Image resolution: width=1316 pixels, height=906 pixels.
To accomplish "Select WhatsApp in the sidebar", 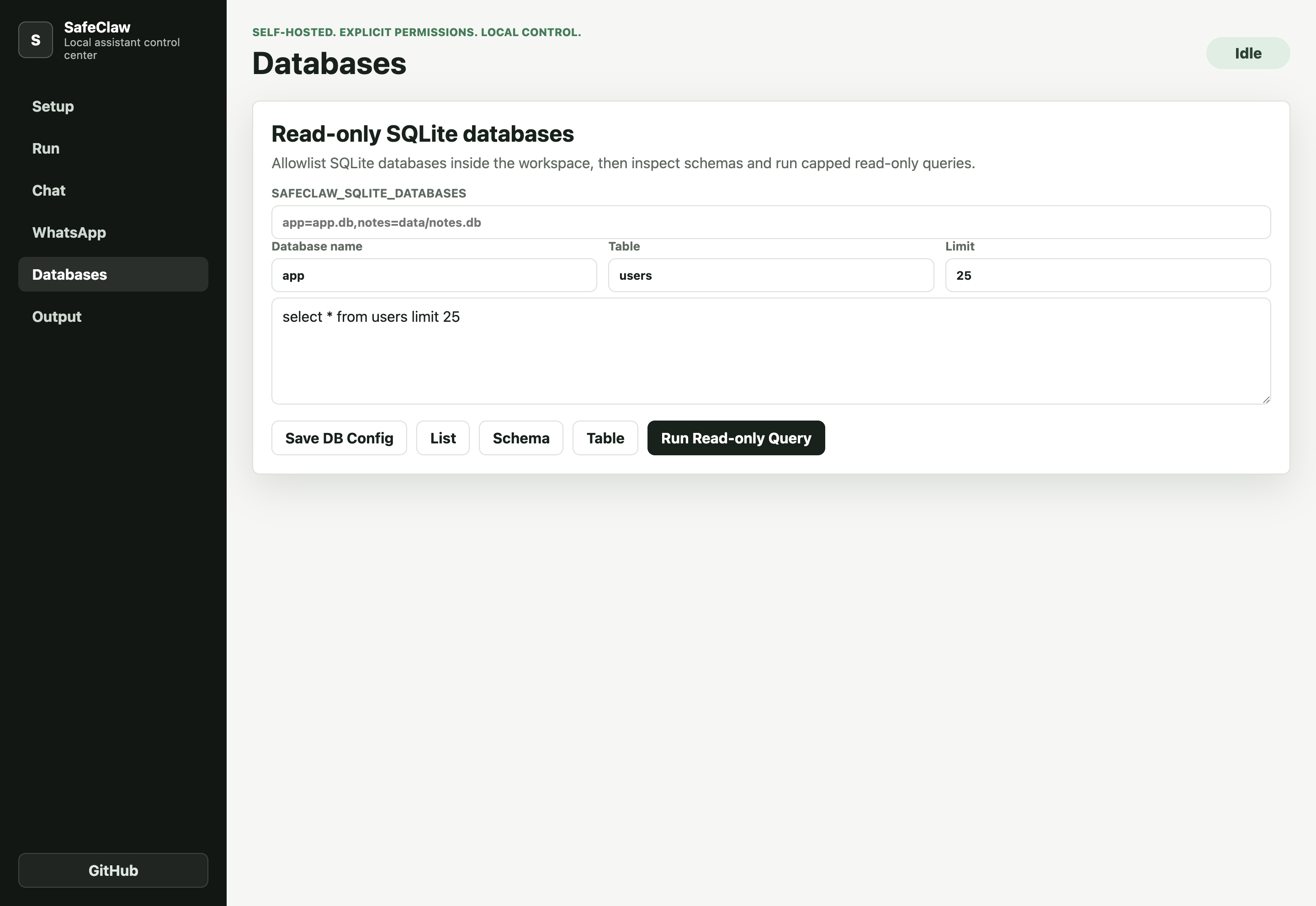I will click(x=113, y=232).
